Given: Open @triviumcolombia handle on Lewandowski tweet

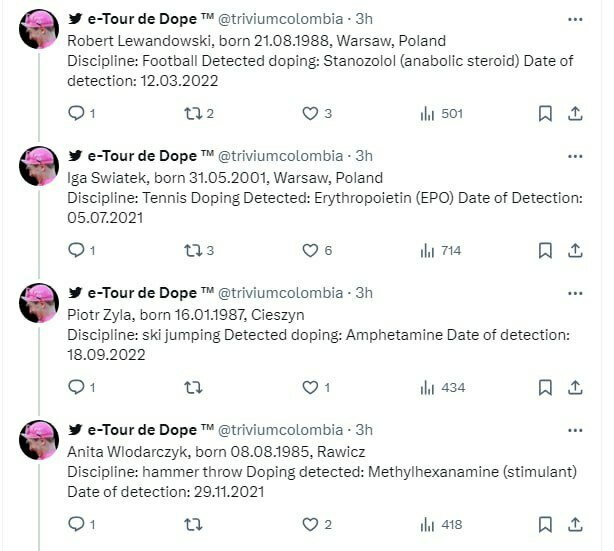Looking at the screenshot, I should pyautogui.click(x=279, y=18).
